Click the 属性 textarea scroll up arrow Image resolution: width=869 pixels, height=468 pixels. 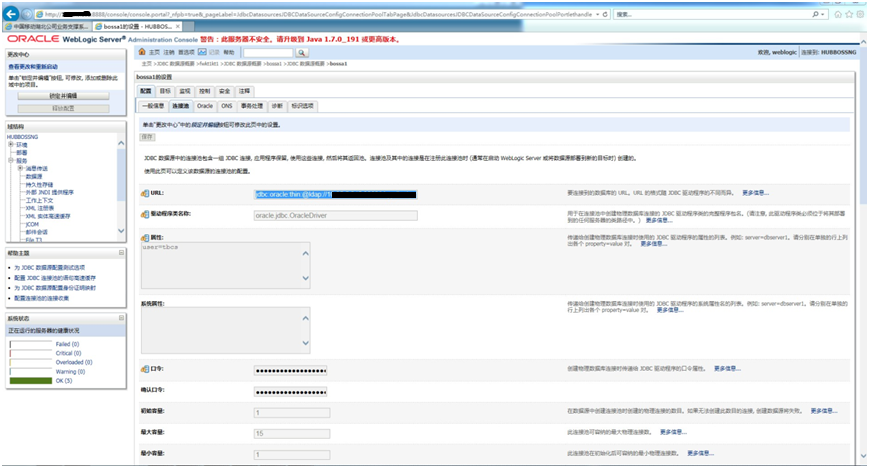pyautogui.click(x=305, y=253)
